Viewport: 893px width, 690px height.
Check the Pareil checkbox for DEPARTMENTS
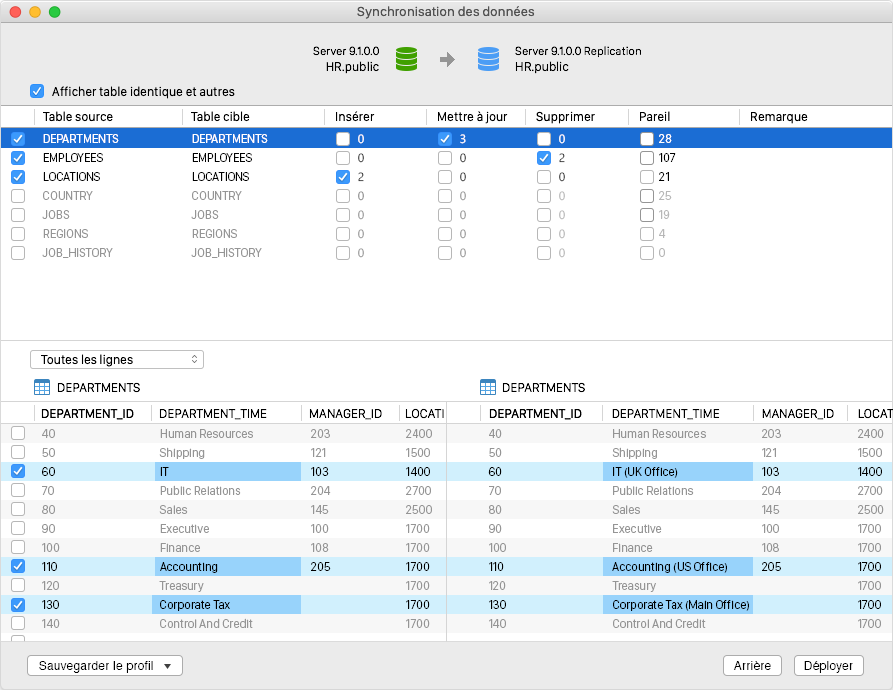tap(647, 139)
